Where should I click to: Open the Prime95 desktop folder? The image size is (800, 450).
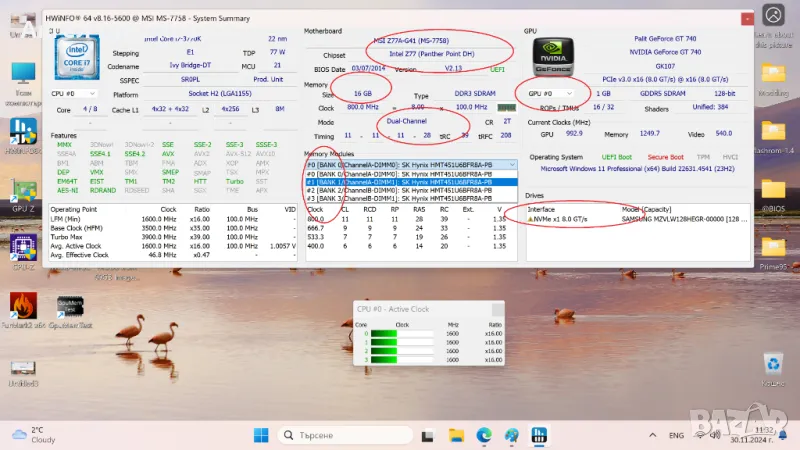(772, 248)
